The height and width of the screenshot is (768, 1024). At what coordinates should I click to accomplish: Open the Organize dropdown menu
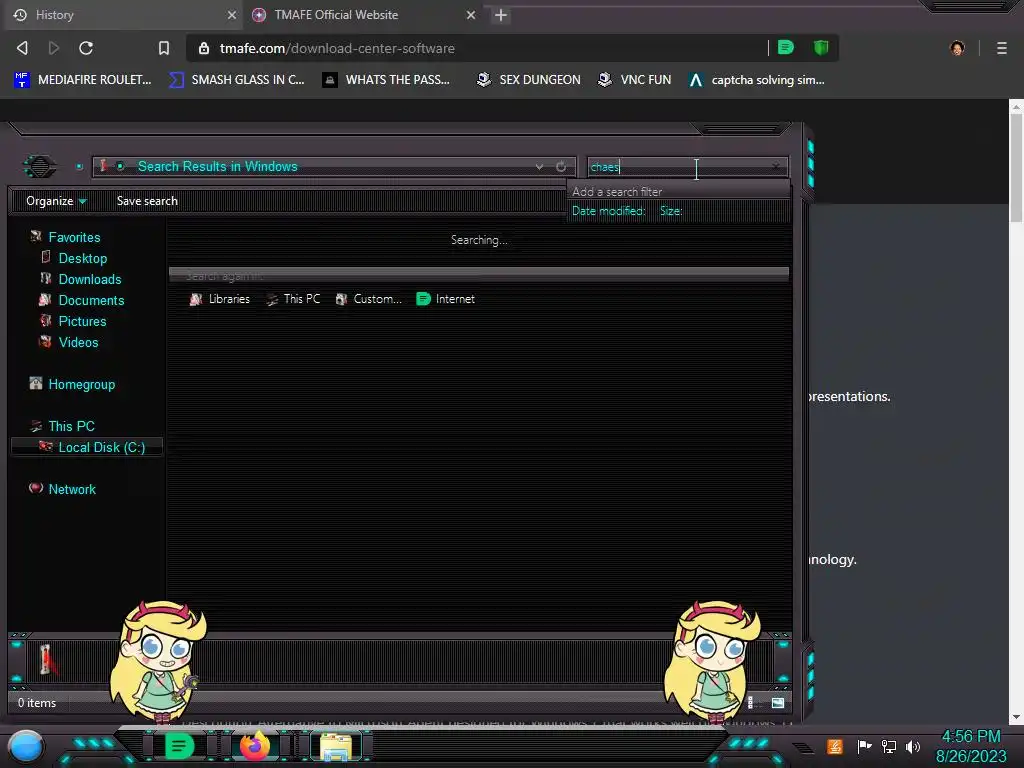coord(56,200)
